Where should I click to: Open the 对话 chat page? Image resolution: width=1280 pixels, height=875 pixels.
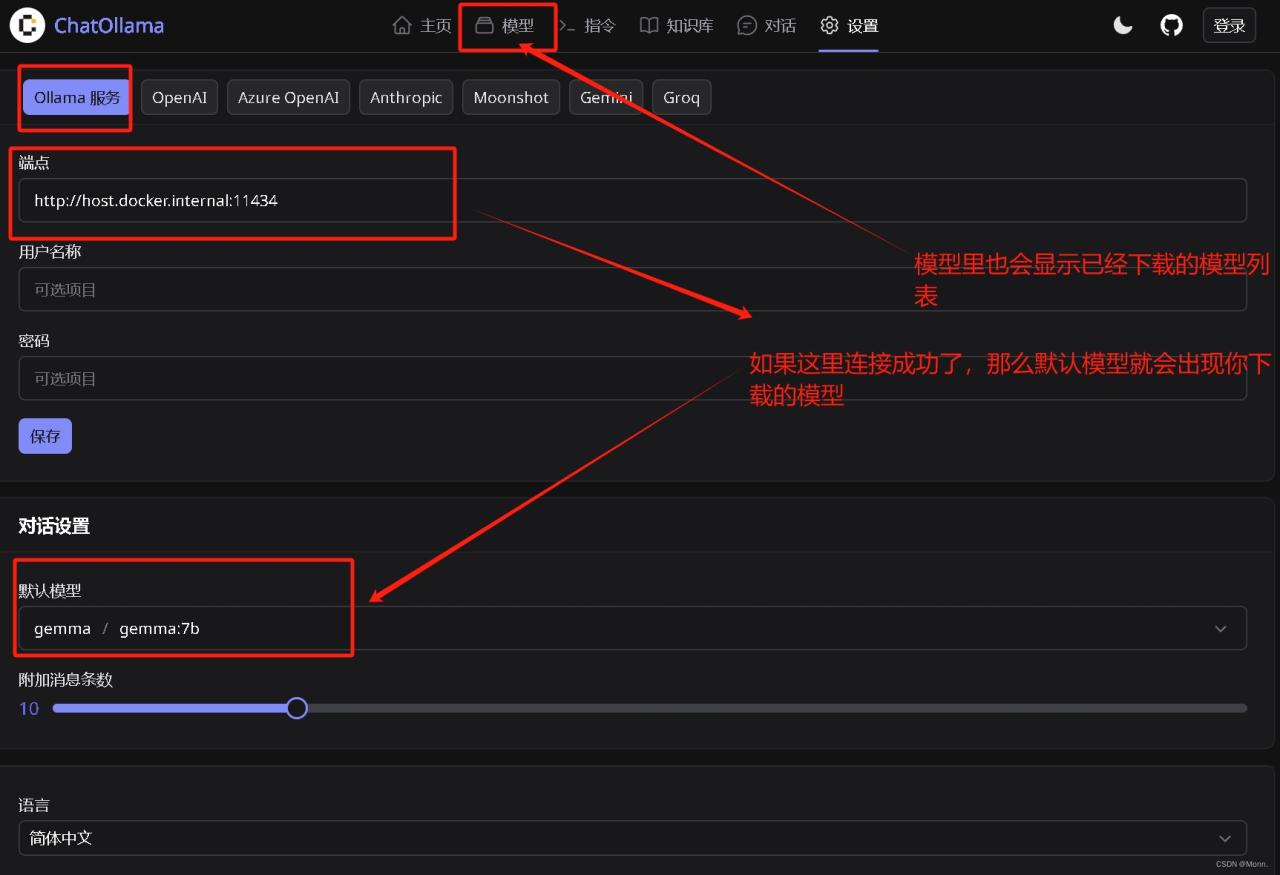coord(767,26)
